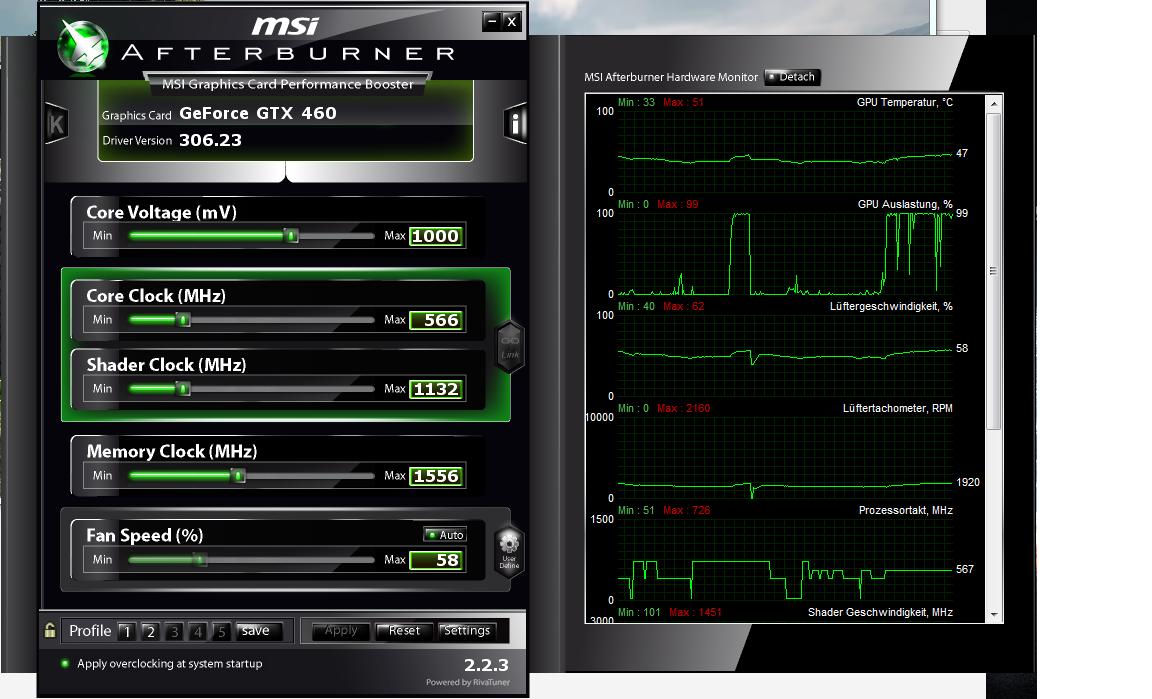The image size is (1152, 699).
Task: Edit the Core Voltage value 1000
Action: pyautogui.click(x=436, y=236)
